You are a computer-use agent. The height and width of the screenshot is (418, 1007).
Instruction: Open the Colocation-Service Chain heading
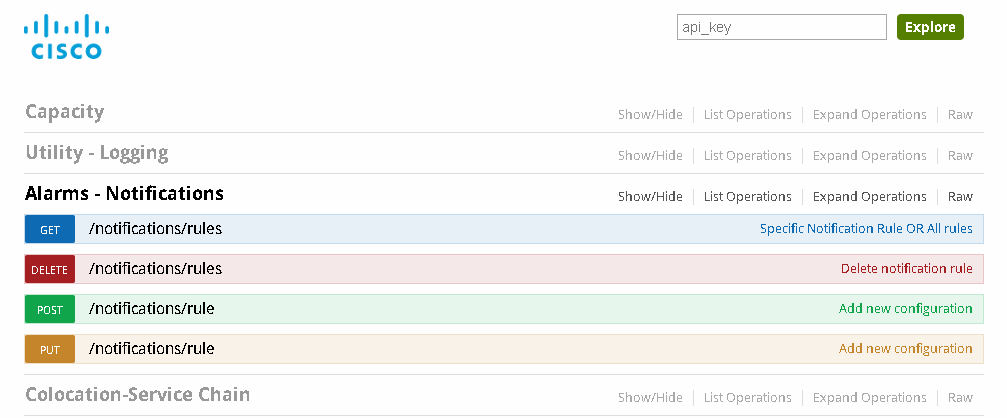pos(137,395)
